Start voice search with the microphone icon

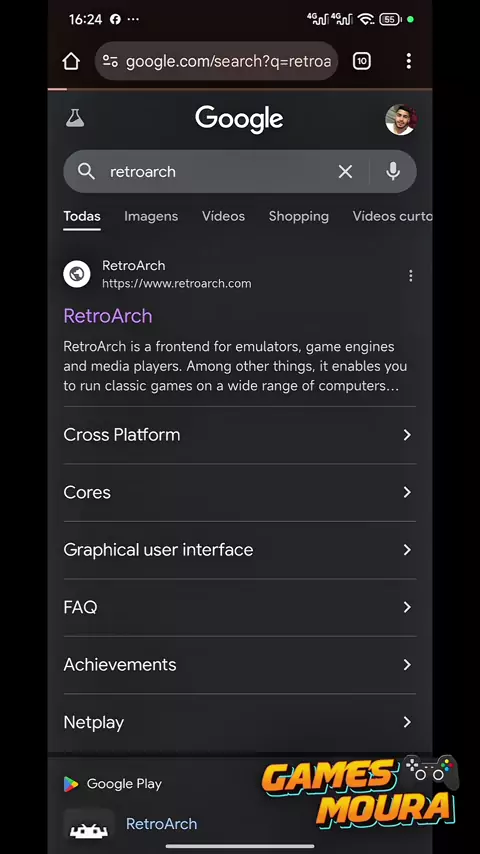tap(393, 172)
